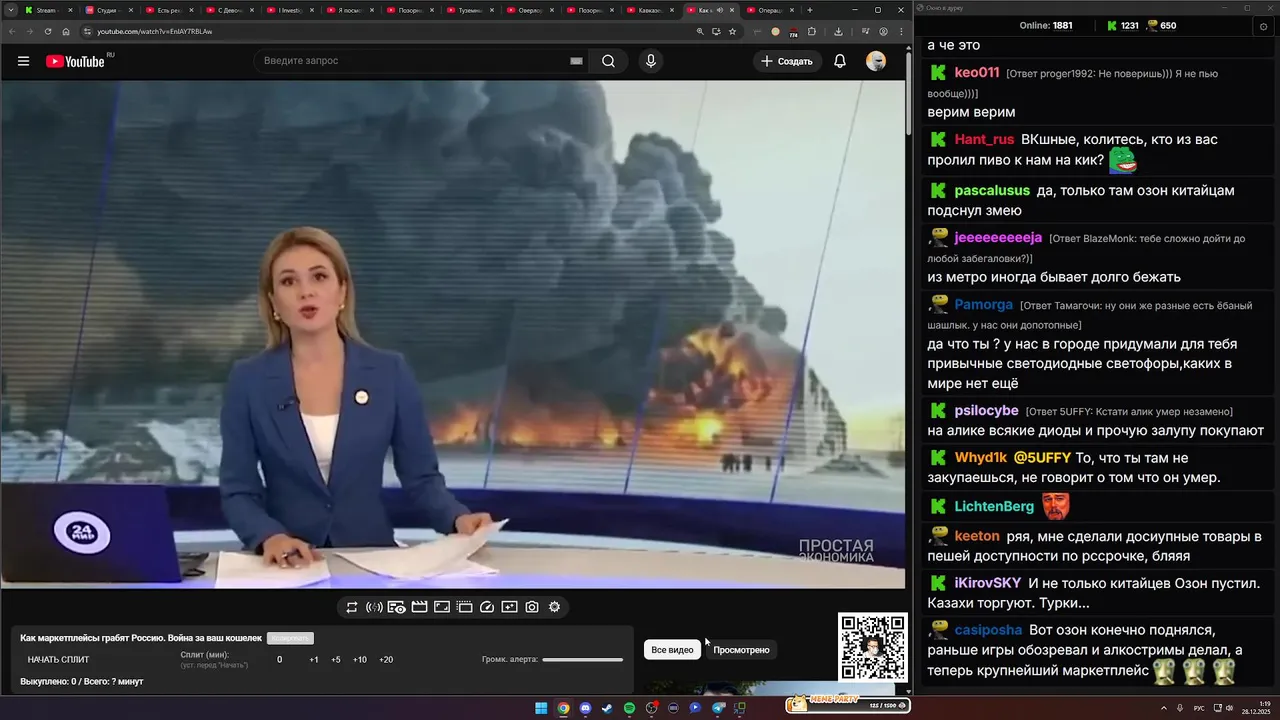
Task: Add +1 minute to split
Action: [x=313, y=660]
